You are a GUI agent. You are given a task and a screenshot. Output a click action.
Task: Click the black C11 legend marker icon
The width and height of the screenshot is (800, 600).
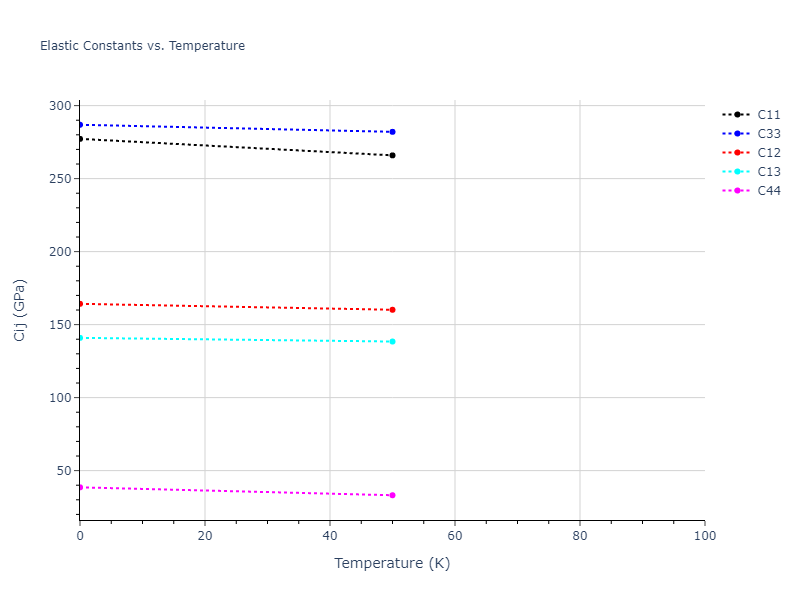point(737,115)
